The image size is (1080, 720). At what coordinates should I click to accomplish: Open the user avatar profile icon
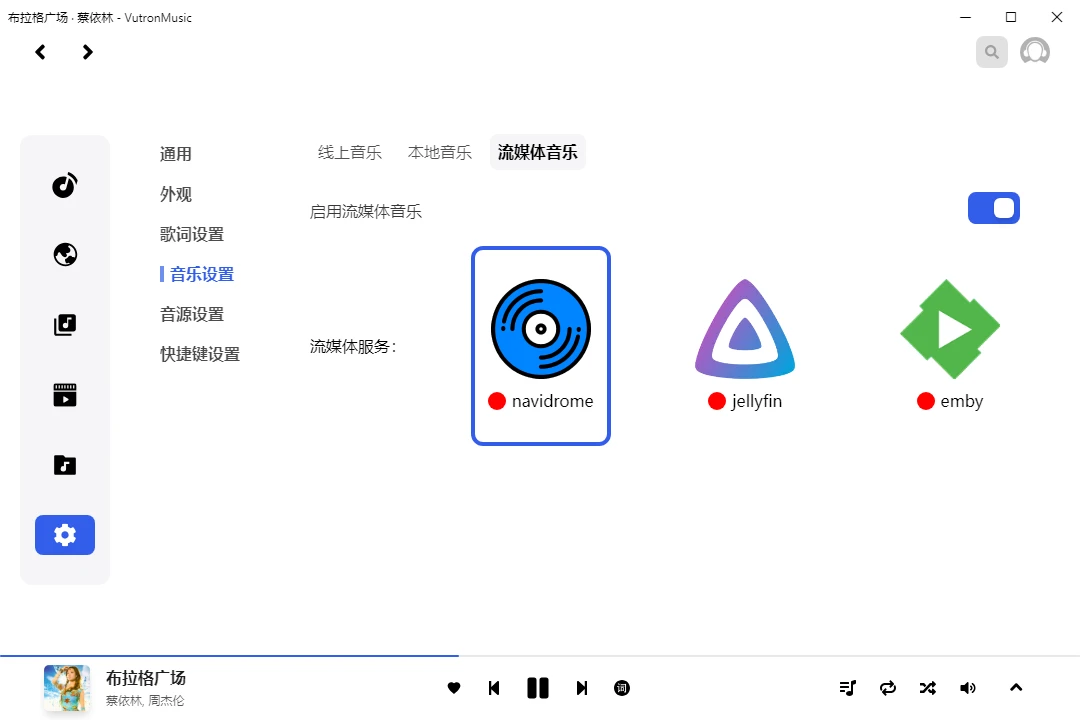pos(1034,52)
